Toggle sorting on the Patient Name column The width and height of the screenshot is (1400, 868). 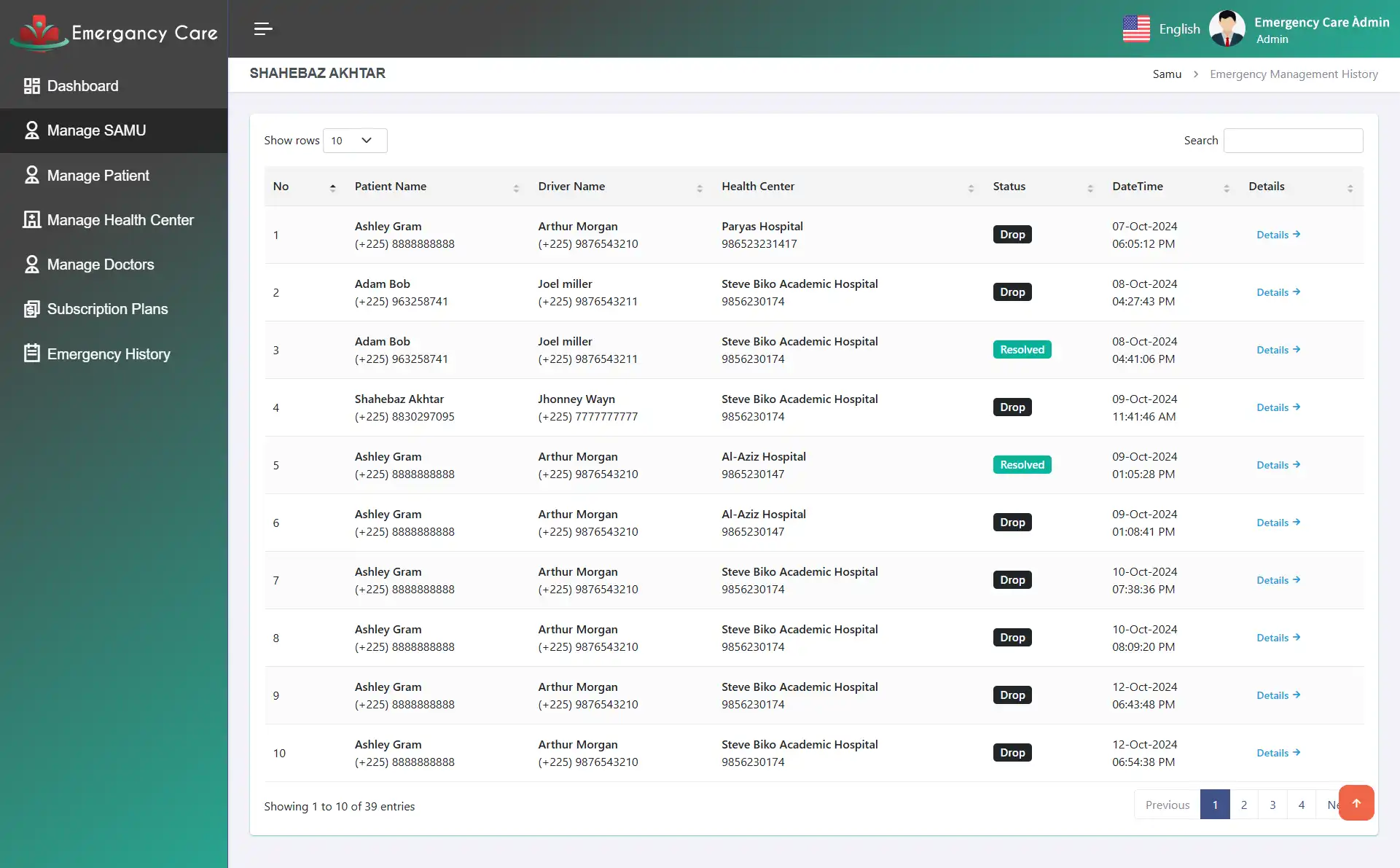[x=517, y=187]
